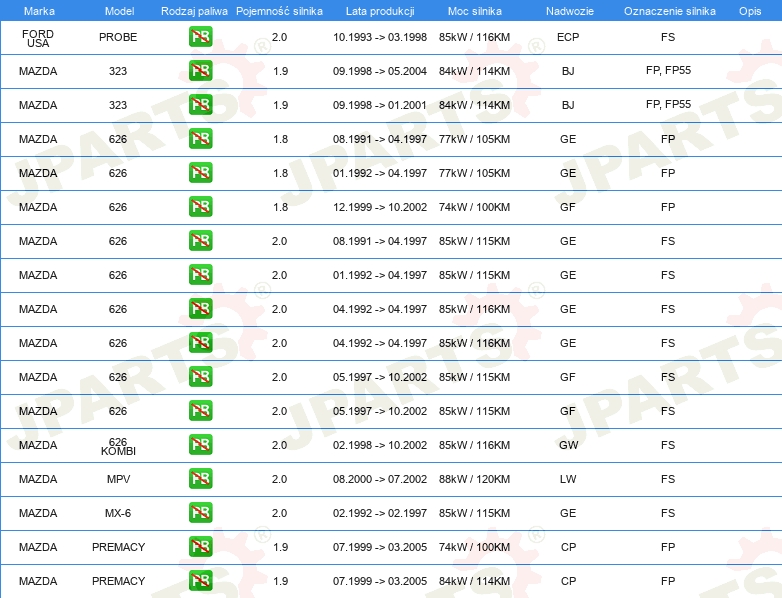Click the Pojemność silnika column header

pos(279,11)
